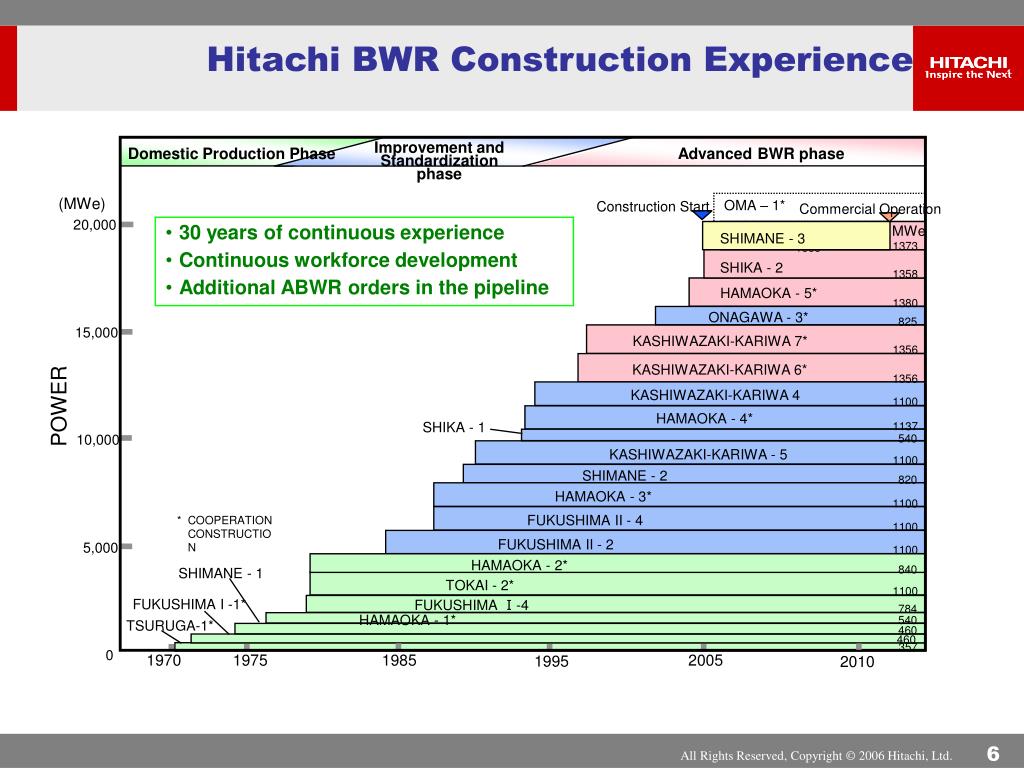The image size is (1024, 768).
Task: Click the 1995 year label
Action: tap(551, 662)
